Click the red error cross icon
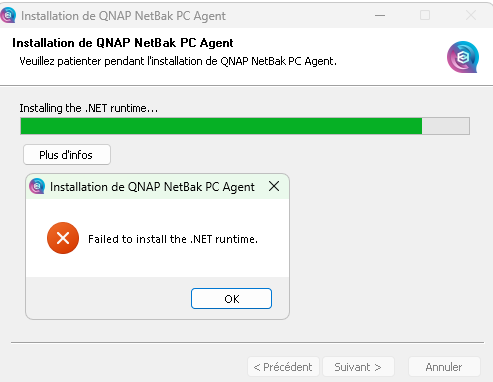The image size is (493, 382). coord(63,238)
